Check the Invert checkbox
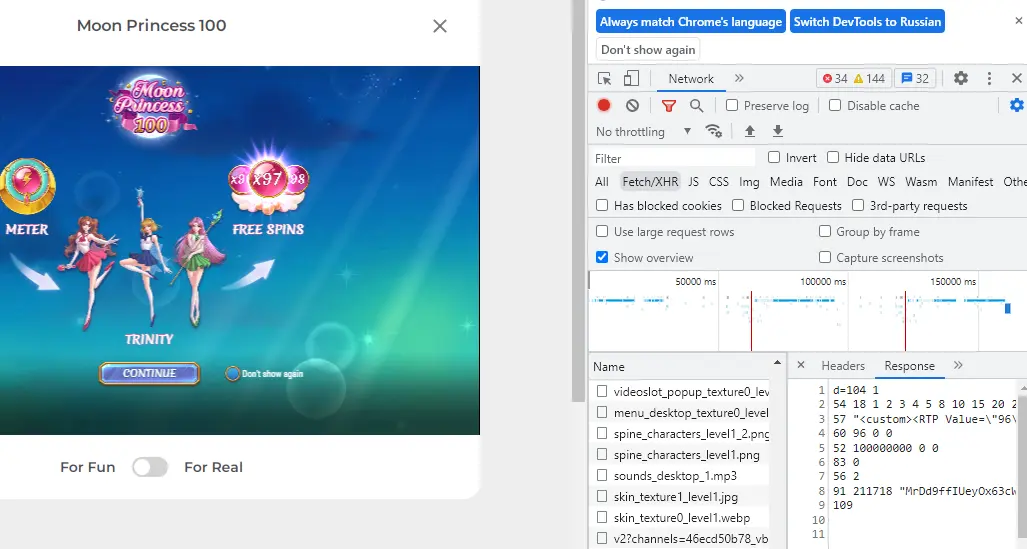1027x549 pixels. (774, 157)
